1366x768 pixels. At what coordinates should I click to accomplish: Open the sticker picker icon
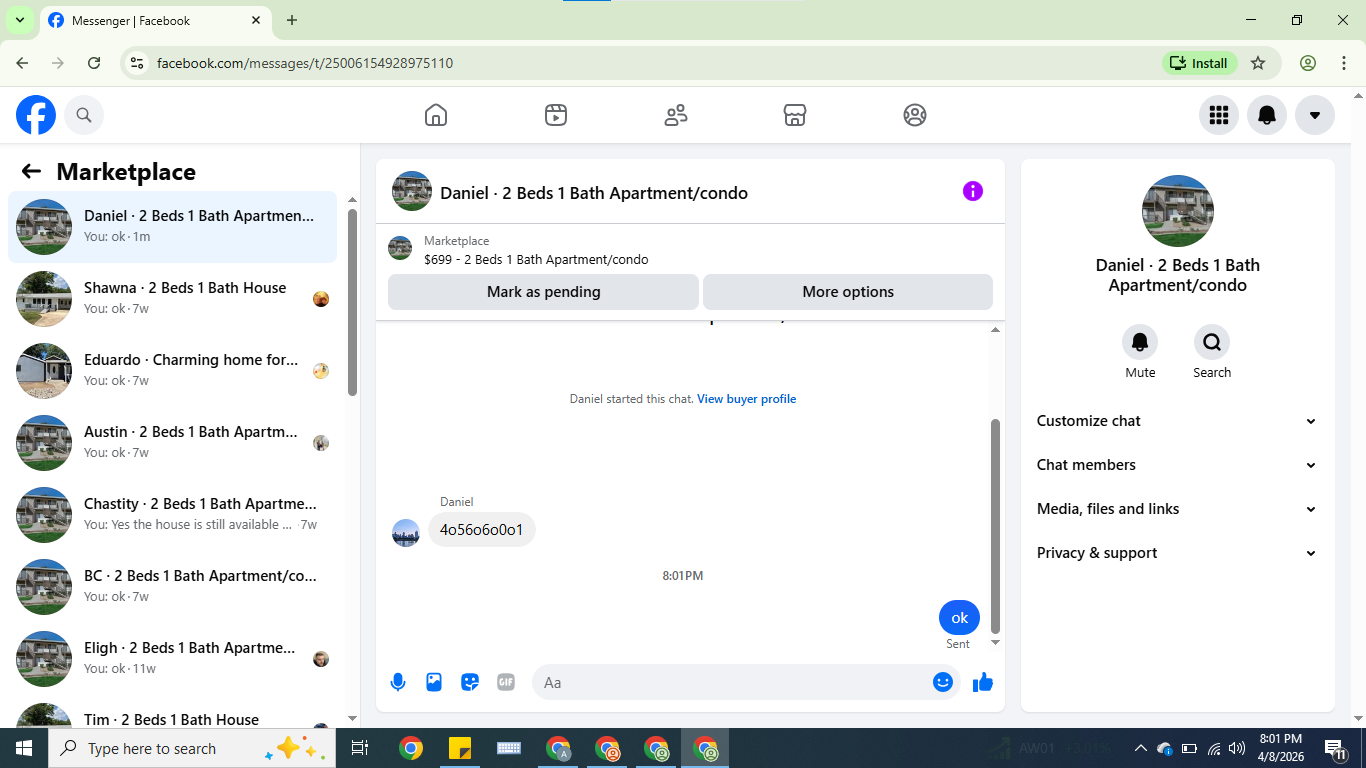(x=470, y=682)
